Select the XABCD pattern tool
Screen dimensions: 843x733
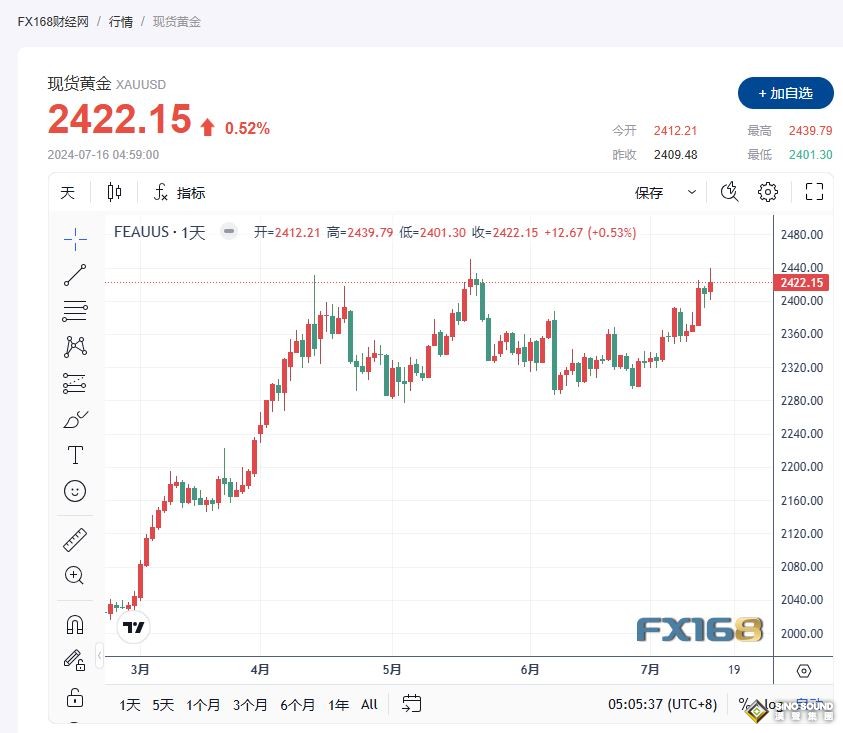pyautogui.click(x=75, y=347)
